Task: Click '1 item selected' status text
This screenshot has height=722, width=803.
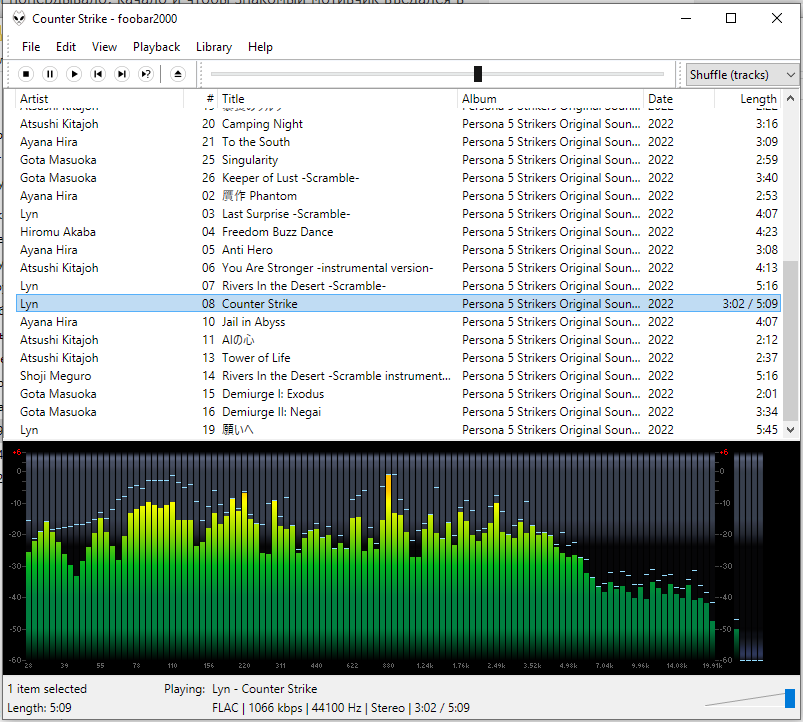Action: pos(47,689)
